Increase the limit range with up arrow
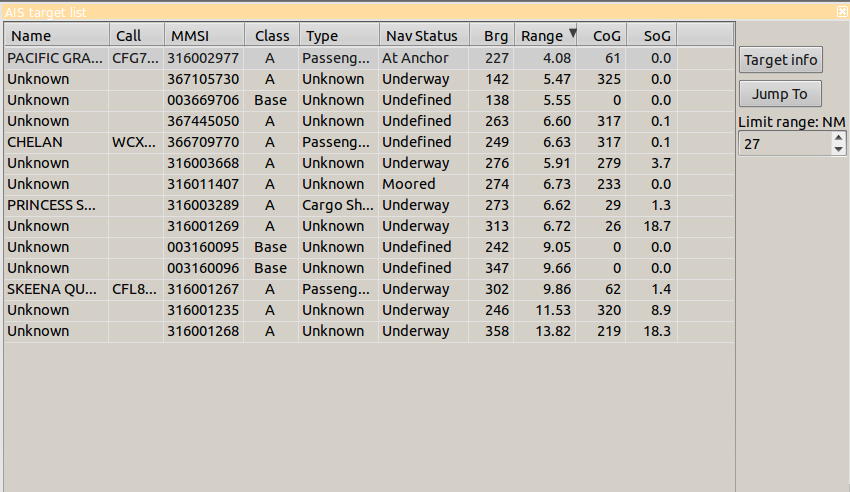 [839, 138]
